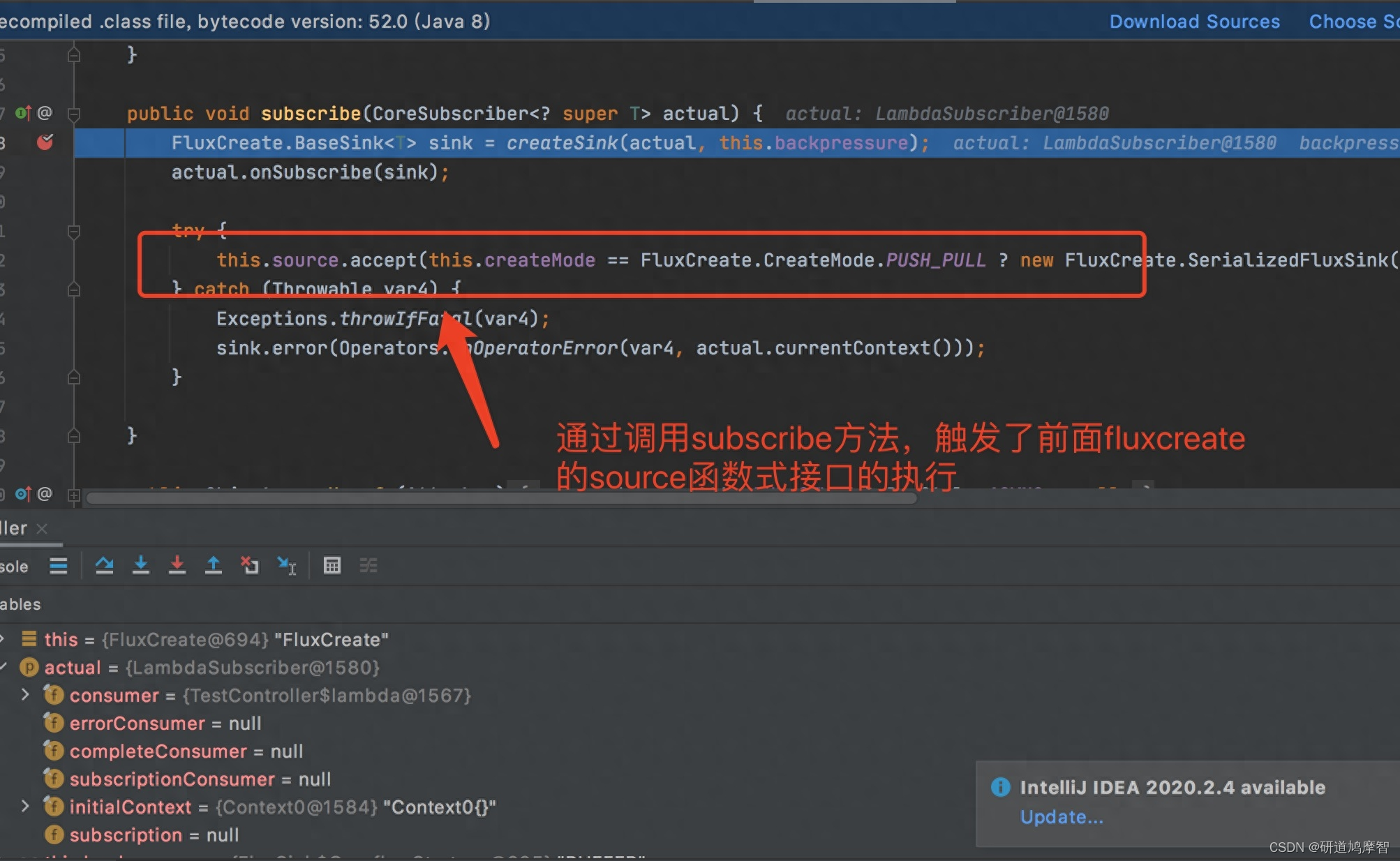Toggle the try block fold marker

point(74,231)
